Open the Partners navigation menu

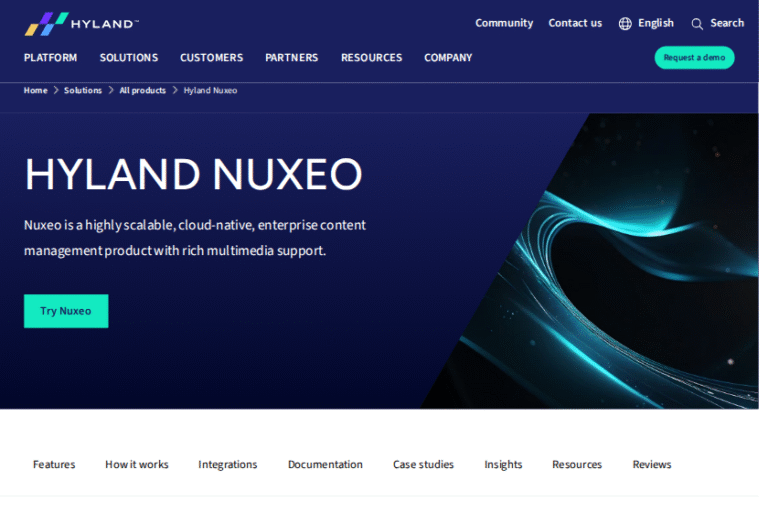click(291, 58)
